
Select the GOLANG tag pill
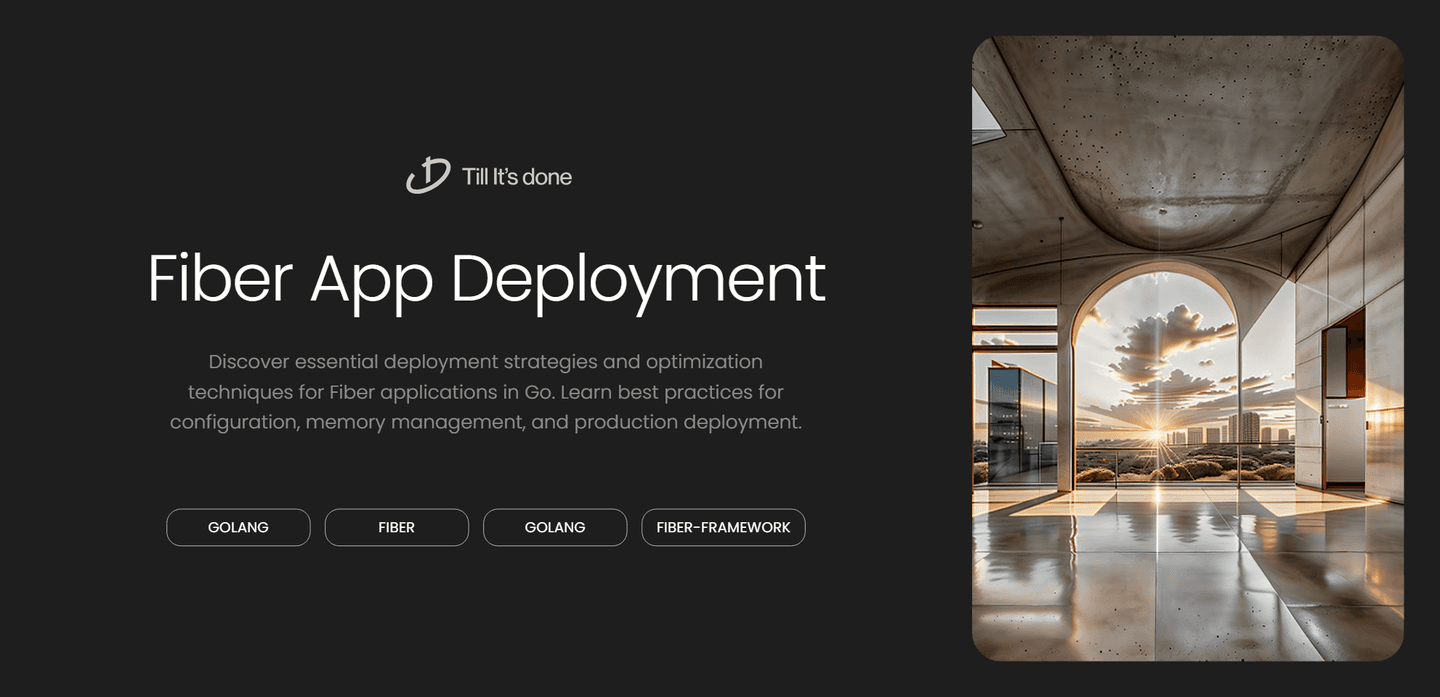(238, 527)
